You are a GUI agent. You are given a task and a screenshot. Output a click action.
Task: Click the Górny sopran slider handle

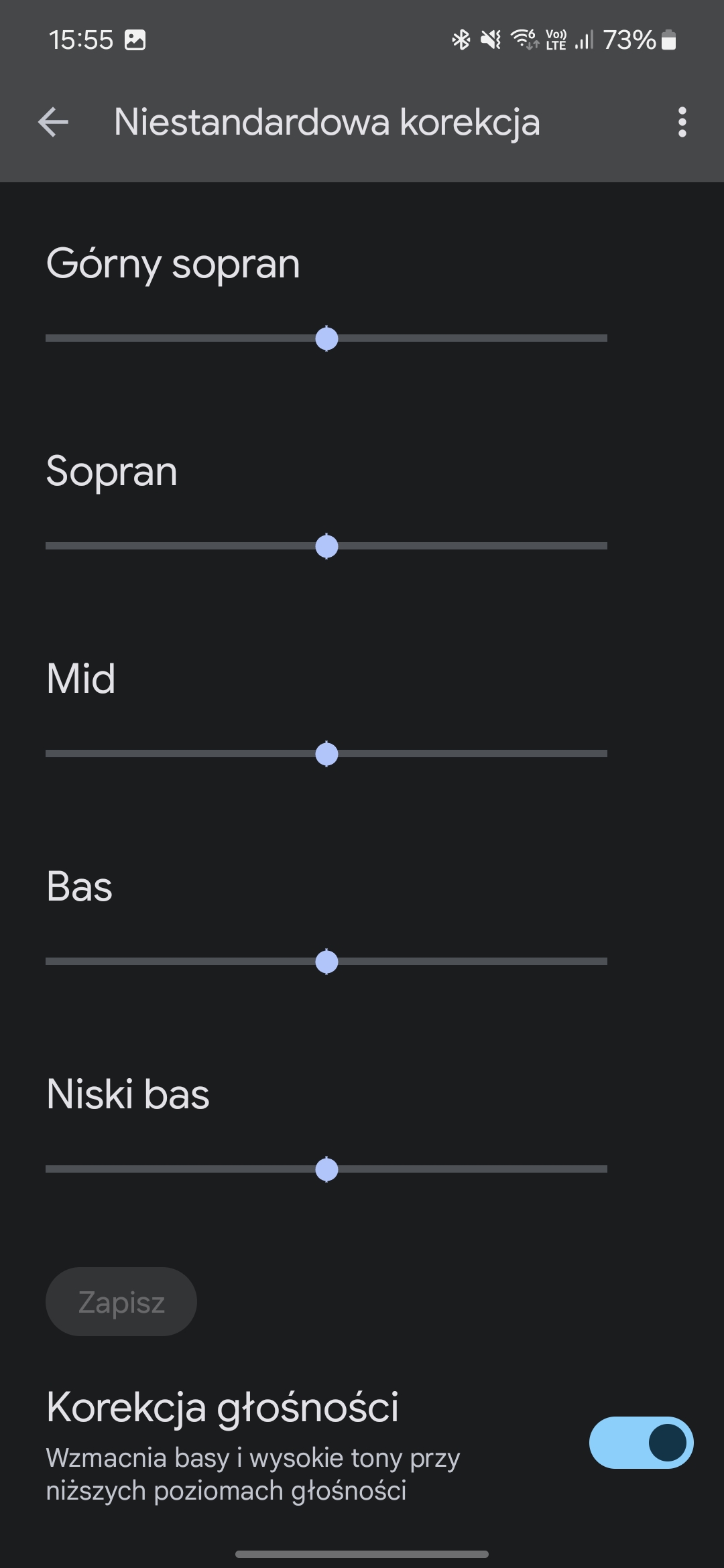[x=326, y=338]
